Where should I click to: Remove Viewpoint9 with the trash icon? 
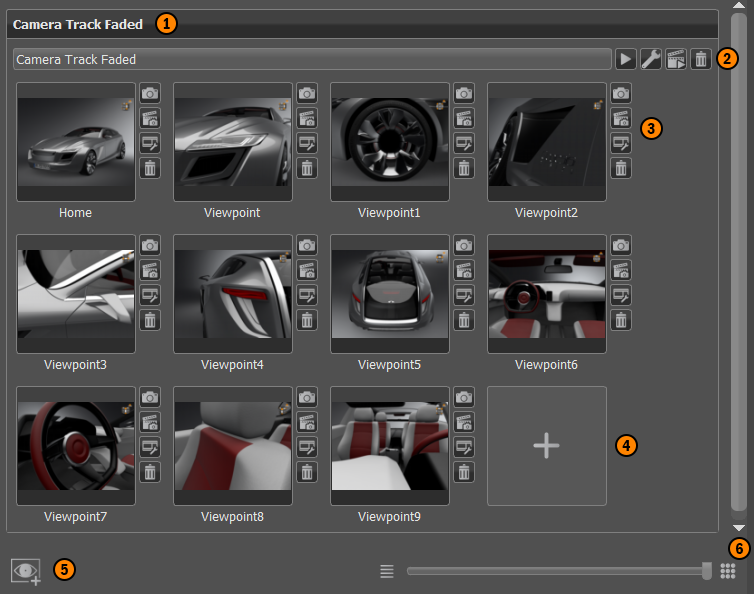[463, 472]
